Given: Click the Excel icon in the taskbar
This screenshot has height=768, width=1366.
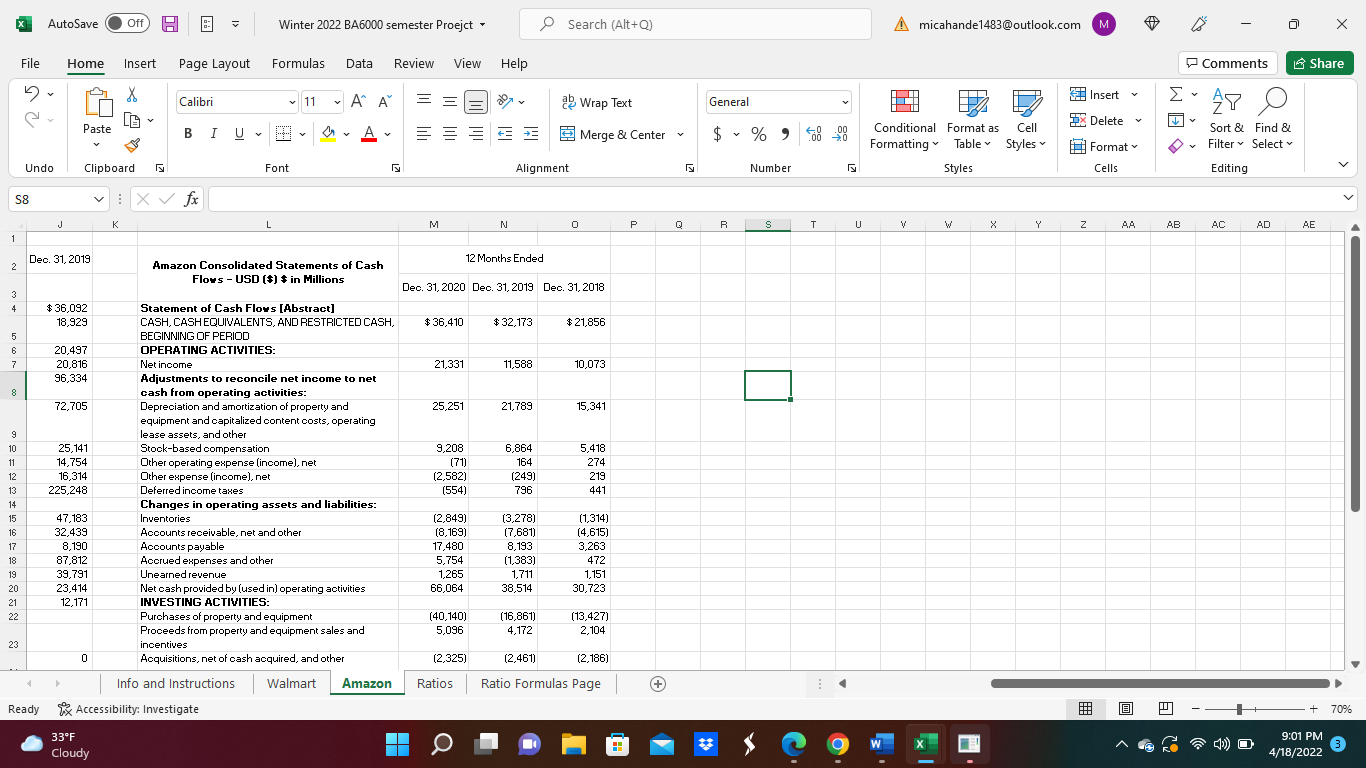Looking at the screenshot, I should click(x=924, y=744).
